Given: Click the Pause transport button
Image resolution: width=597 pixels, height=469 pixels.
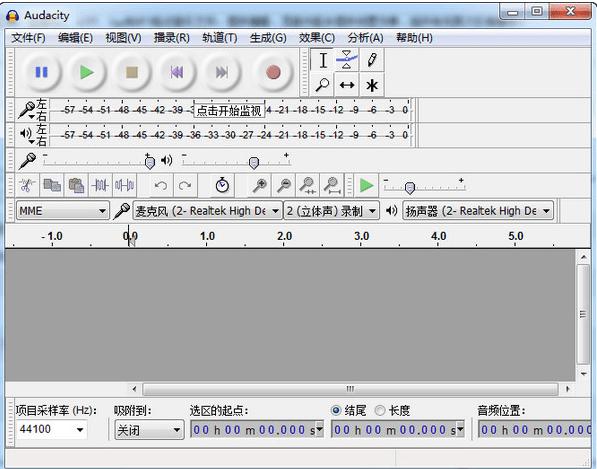Looking at the screenshot, I should click(42, 72).
